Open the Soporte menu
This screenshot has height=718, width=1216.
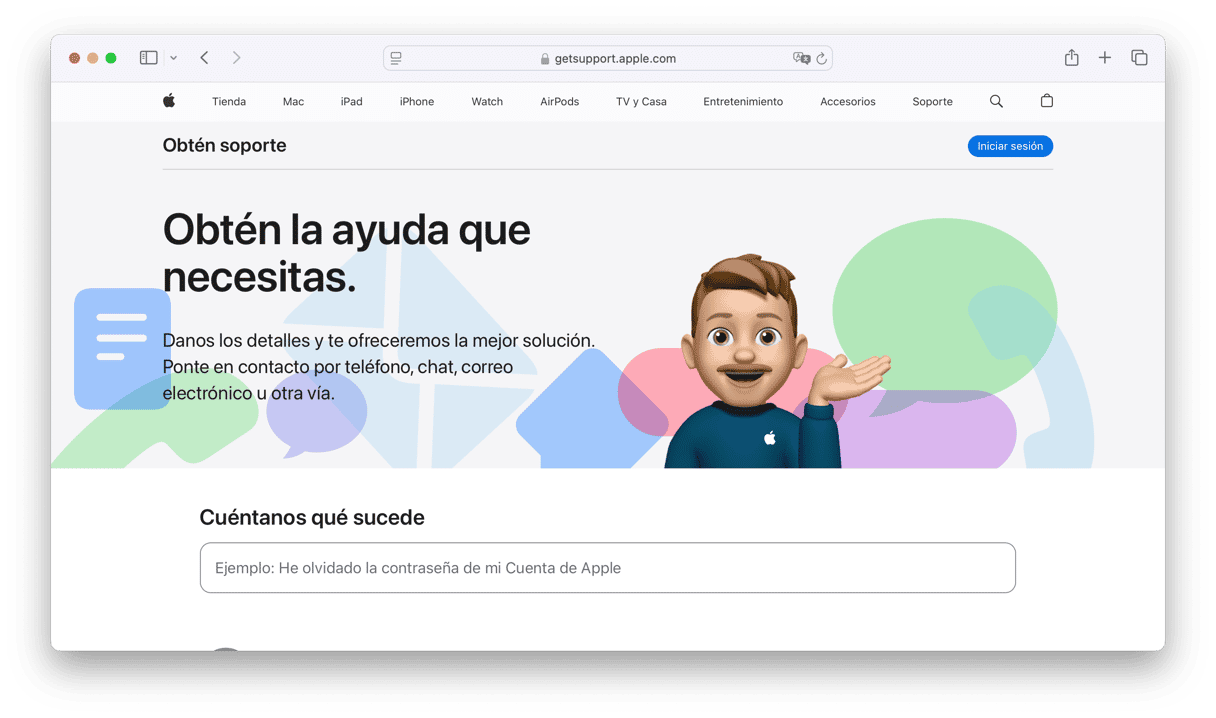(x=932, y=101)
